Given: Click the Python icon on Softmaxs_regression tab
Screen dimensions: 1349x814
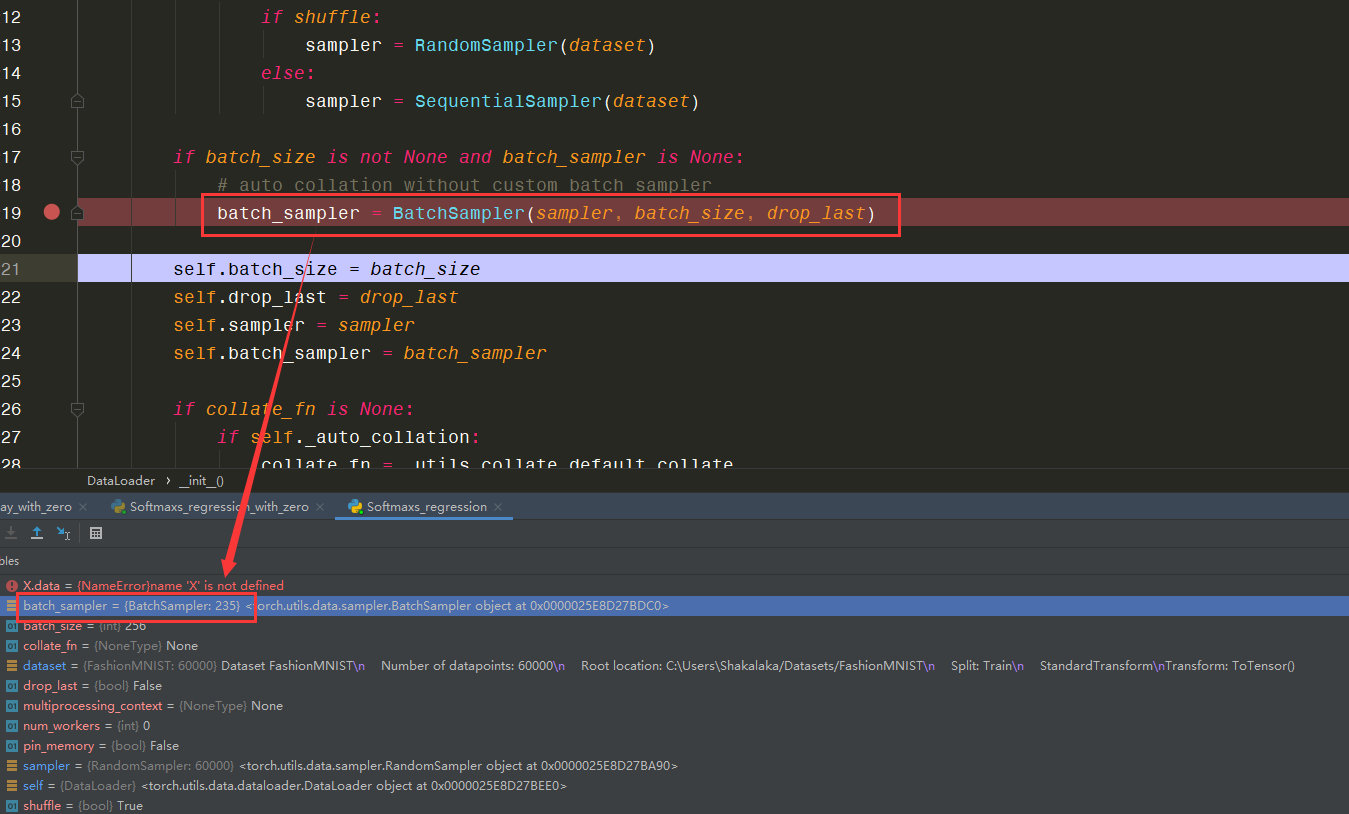Looking at the screenshot, I should 355,507.
